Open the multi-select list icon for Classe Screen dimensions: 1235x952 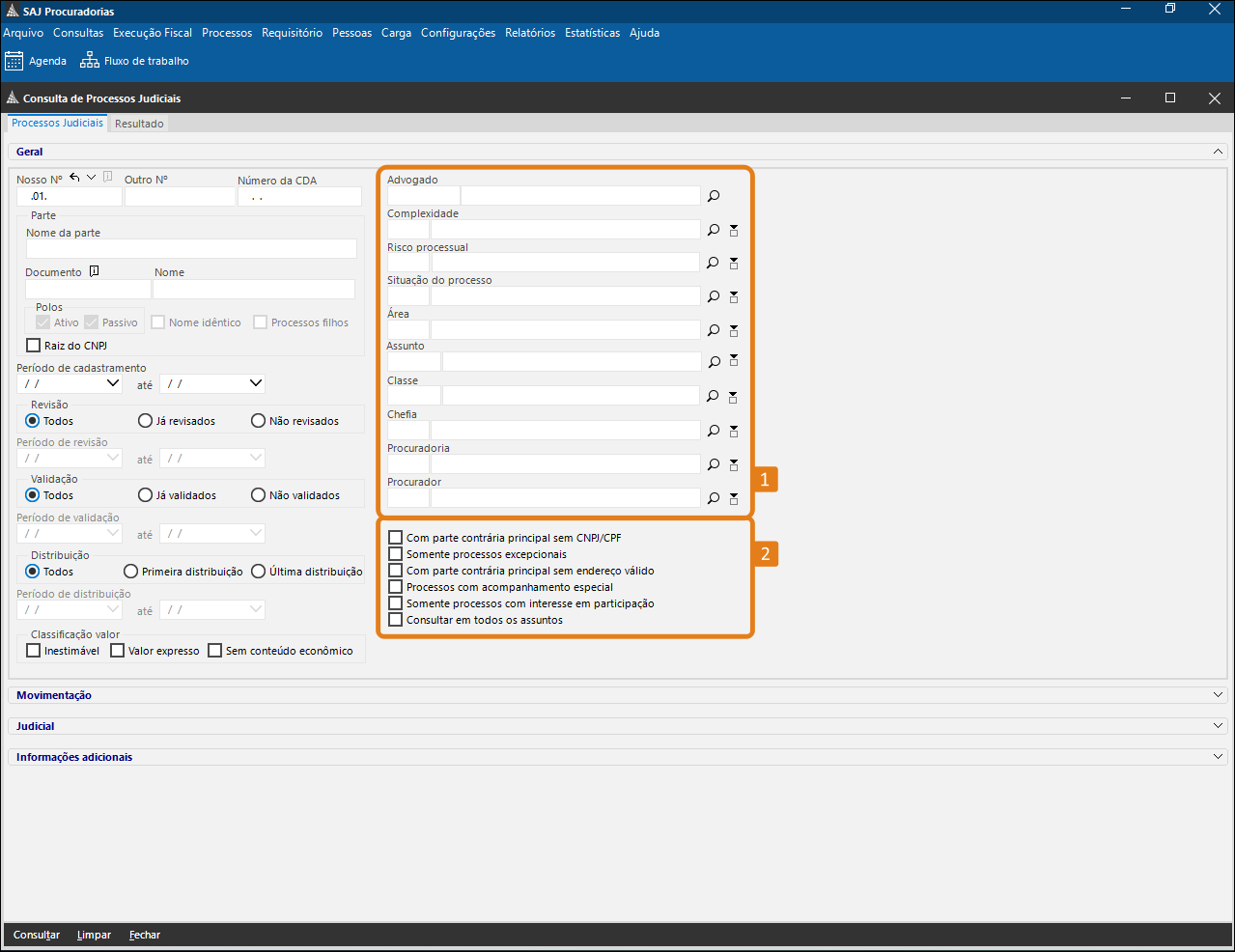(x=734, y=397)
